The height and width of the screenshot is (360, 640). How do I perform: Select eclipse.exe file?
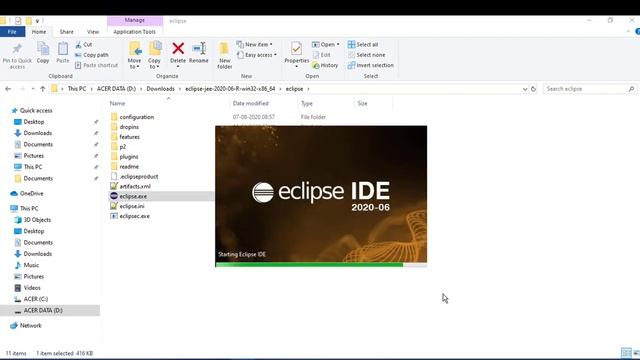[x=133, y=196]
